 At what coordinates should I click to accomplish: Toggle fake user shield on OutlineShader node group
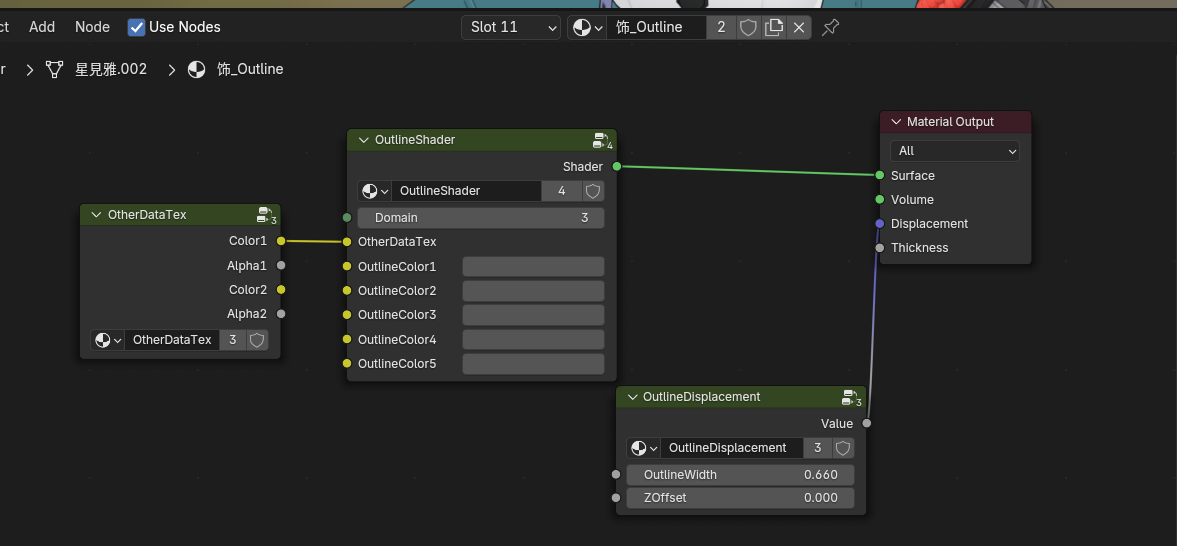(593, 191)
